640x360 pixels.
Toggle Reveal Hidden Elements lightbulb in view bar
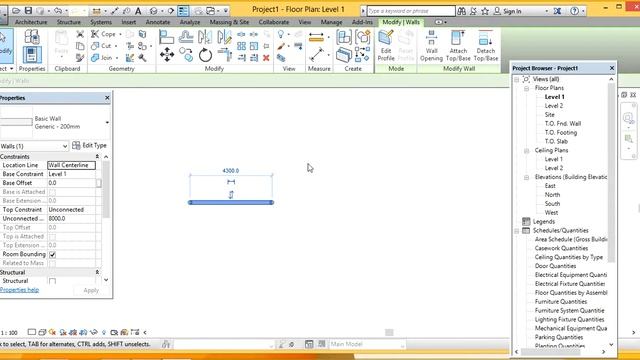pyautogui.click(x=104, y=332)
